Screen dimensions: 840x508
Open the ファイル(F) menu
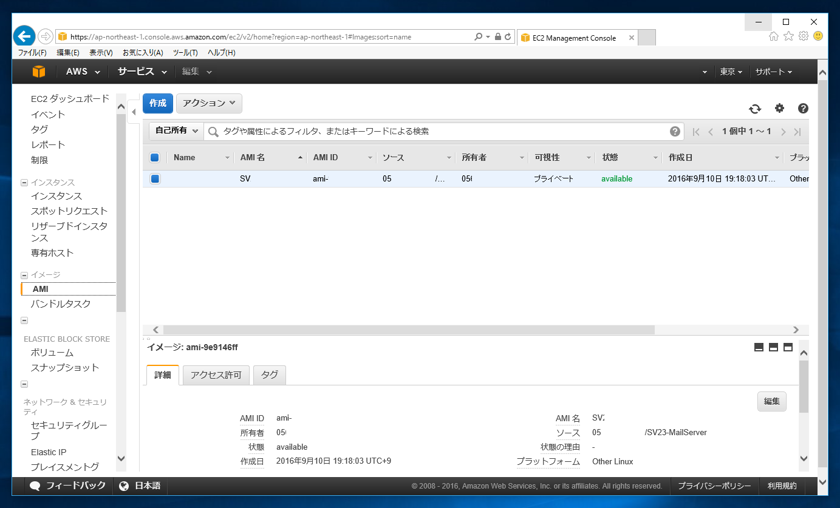click(x=32, y=53)
